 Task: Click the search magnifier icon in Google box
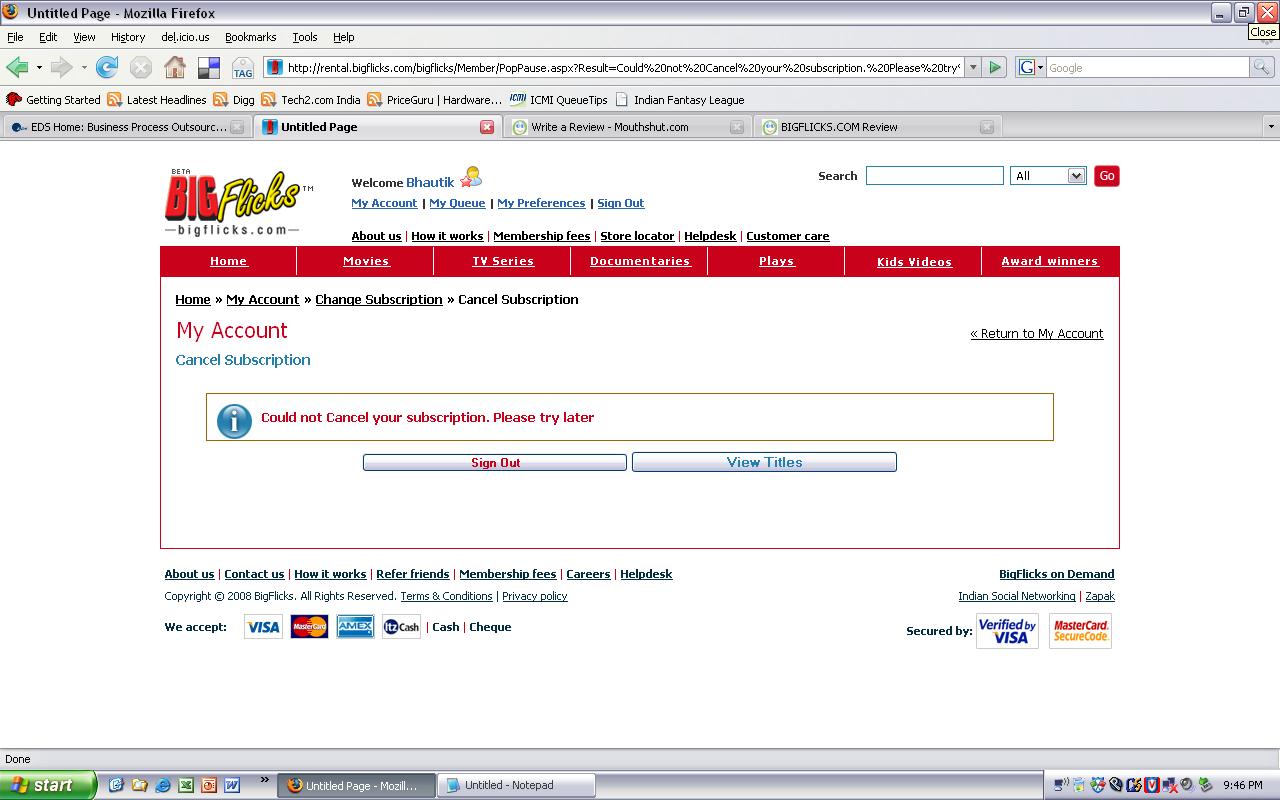pyautogui.click(x=1262, y=68)
